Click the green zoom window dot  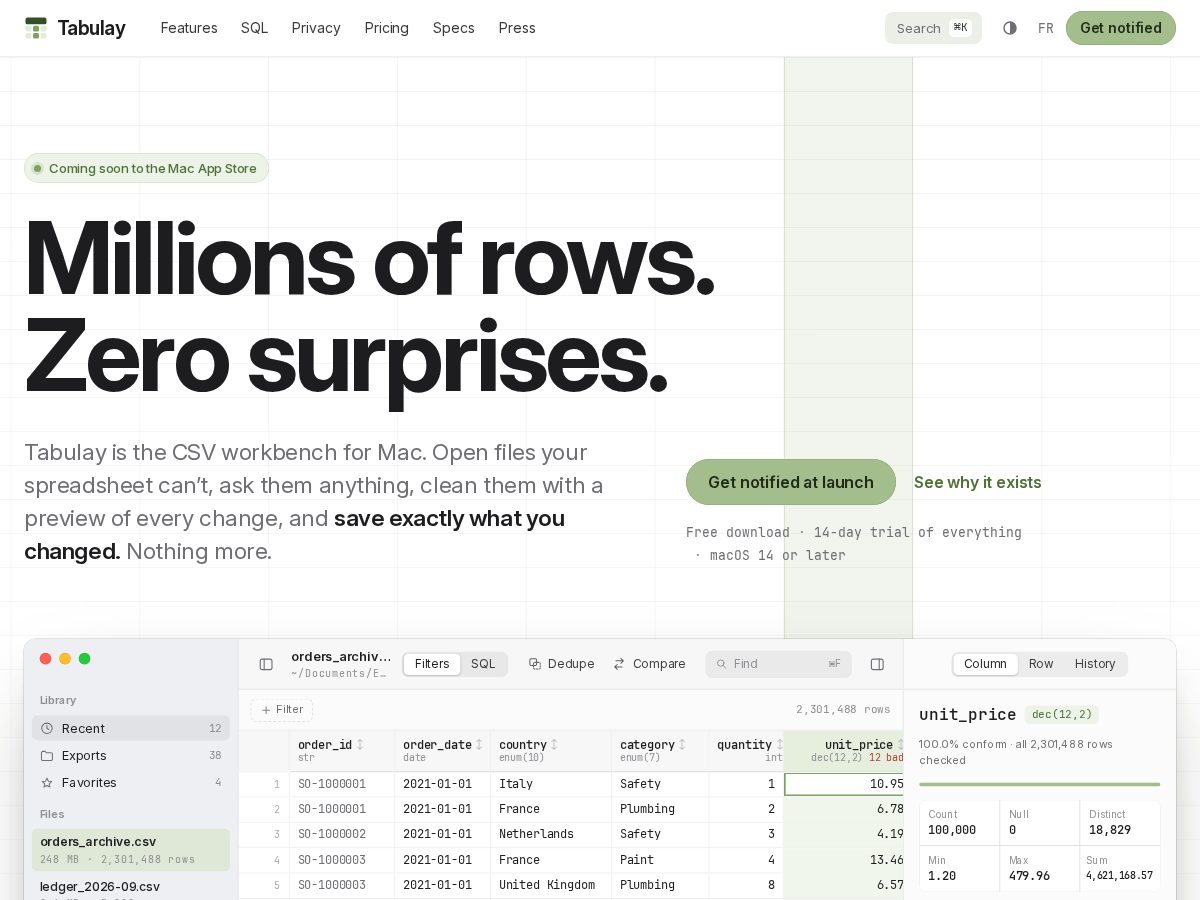click(x=85, y=658)
